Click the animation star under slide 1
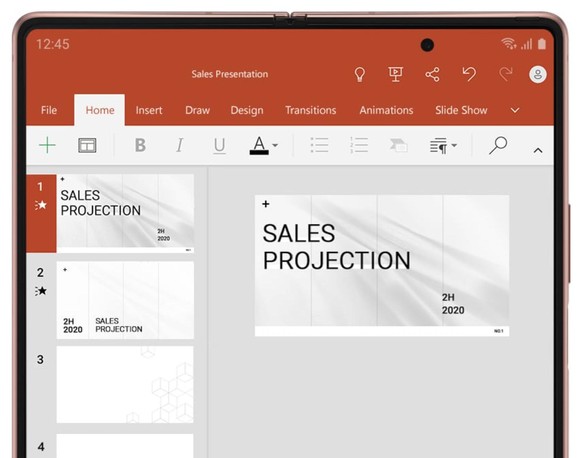 tap(41, 205)
